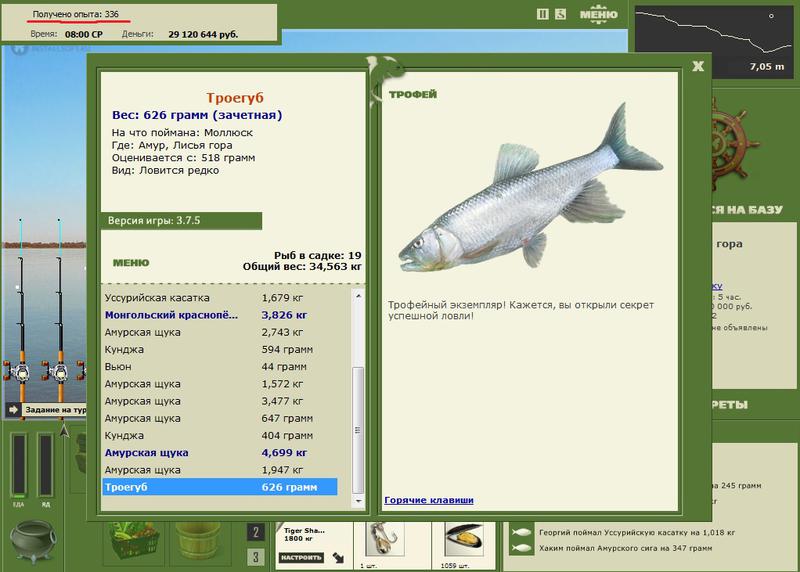Select Уссурийская касатка 1,679 кг row
This screenshot has width=800, height=572.
coord(219,297)
